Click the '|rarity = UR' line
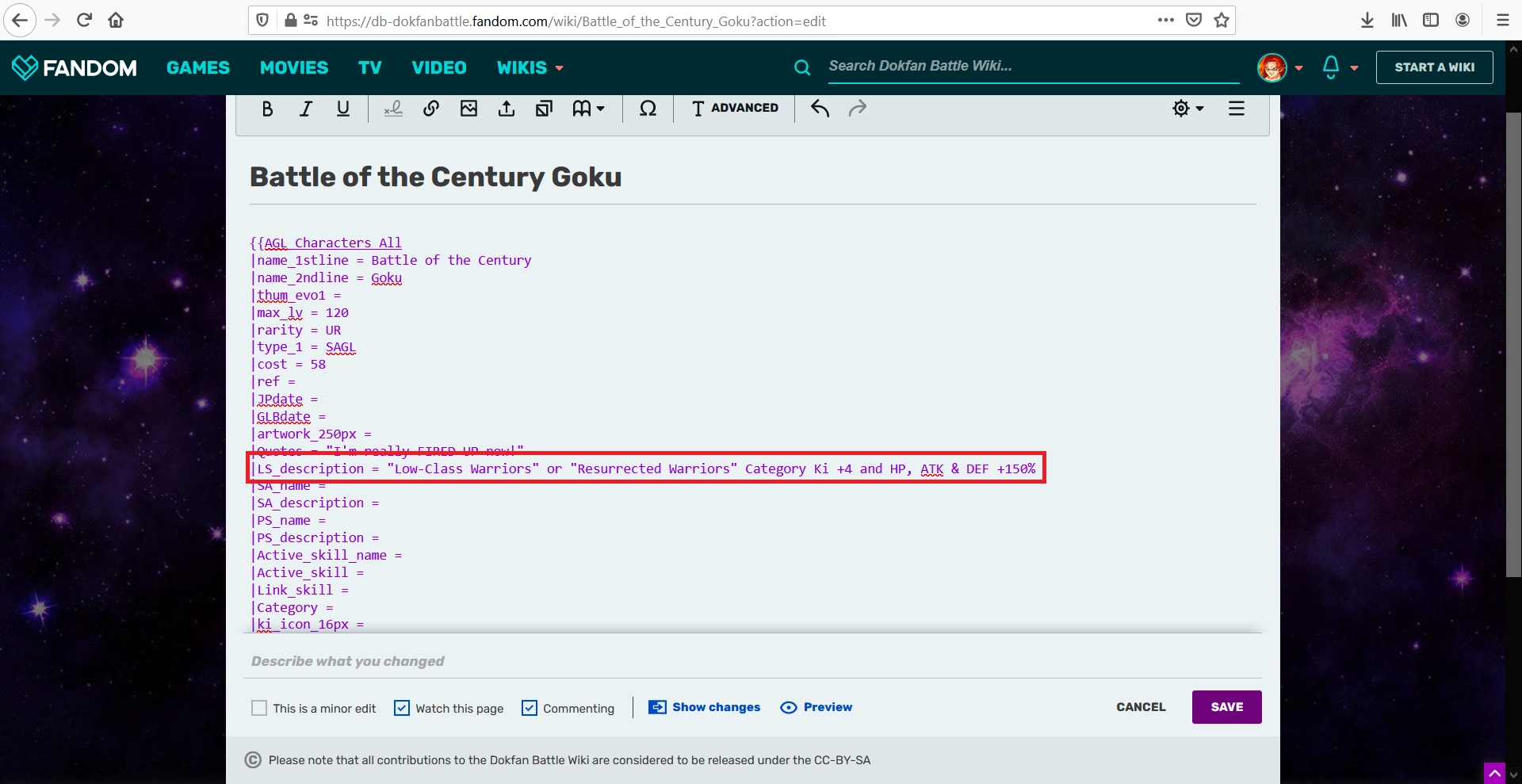The height and width of the screenshot is (784, 1522). tap(296, 330)
